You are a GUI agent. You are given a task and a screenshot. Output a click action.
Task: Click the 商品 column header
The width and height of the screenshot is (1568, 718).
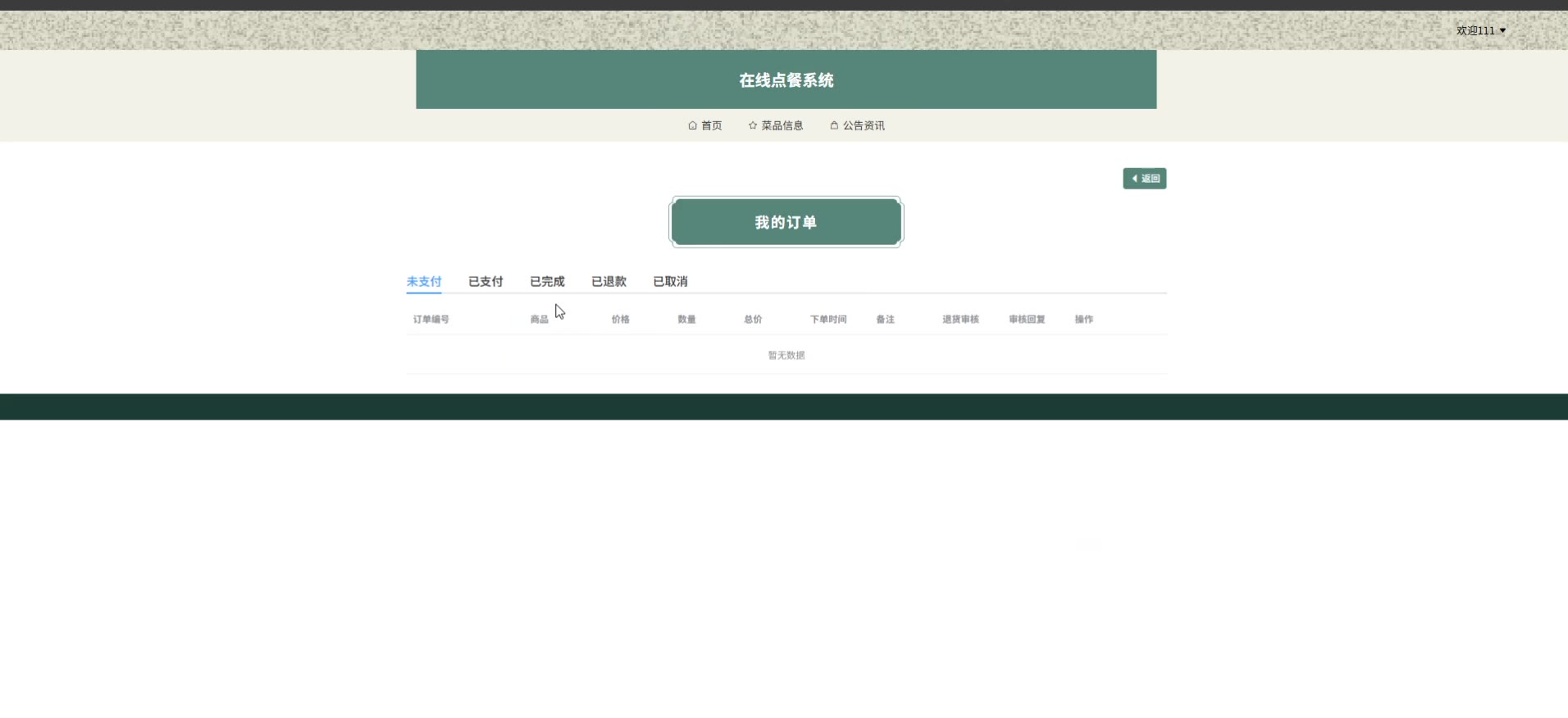point(539,320)
